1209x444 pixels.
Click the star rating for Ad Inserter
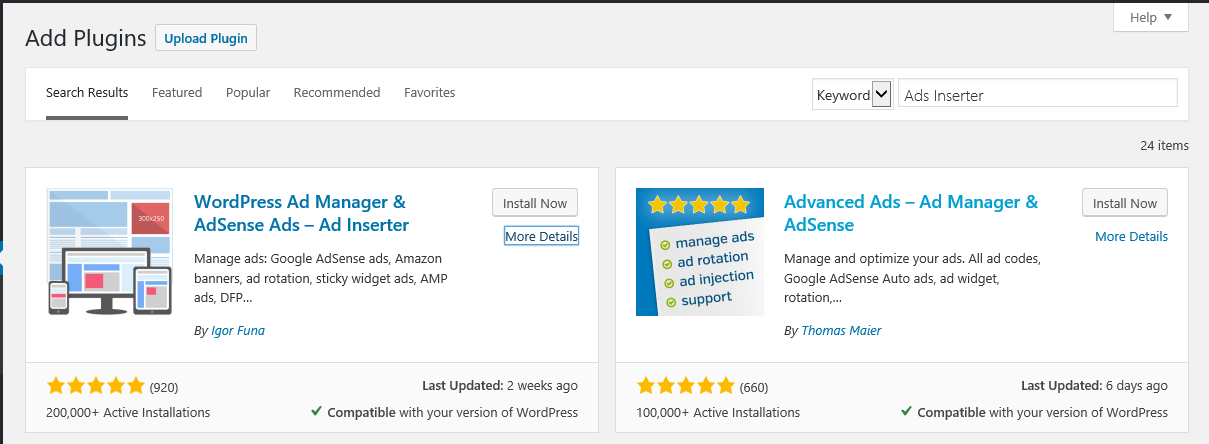[96, 386]
